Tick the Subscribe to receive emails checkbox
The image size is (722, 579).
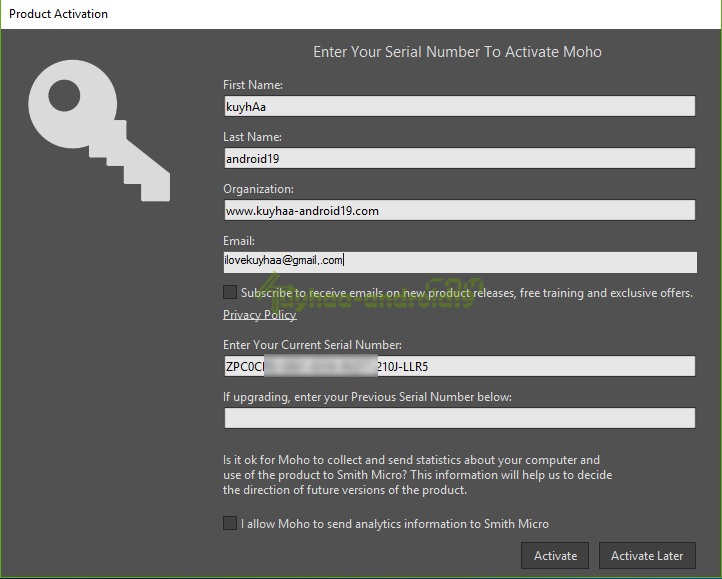(x=230, y=292)
